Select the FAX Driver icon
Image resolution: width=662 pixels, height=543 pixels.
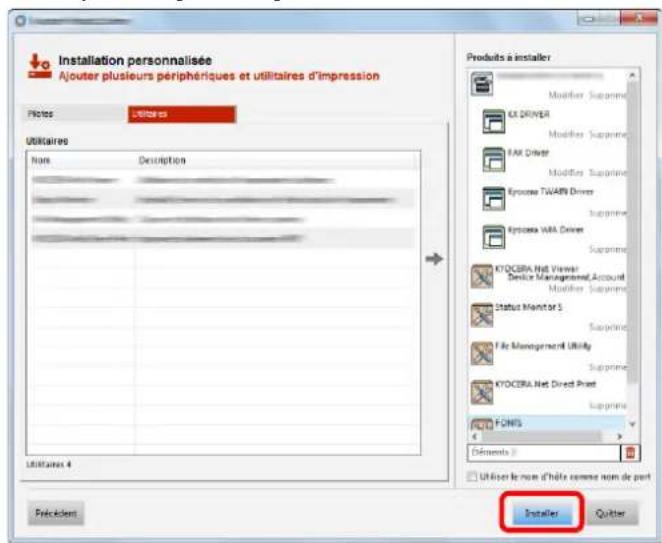pos(494,159)
